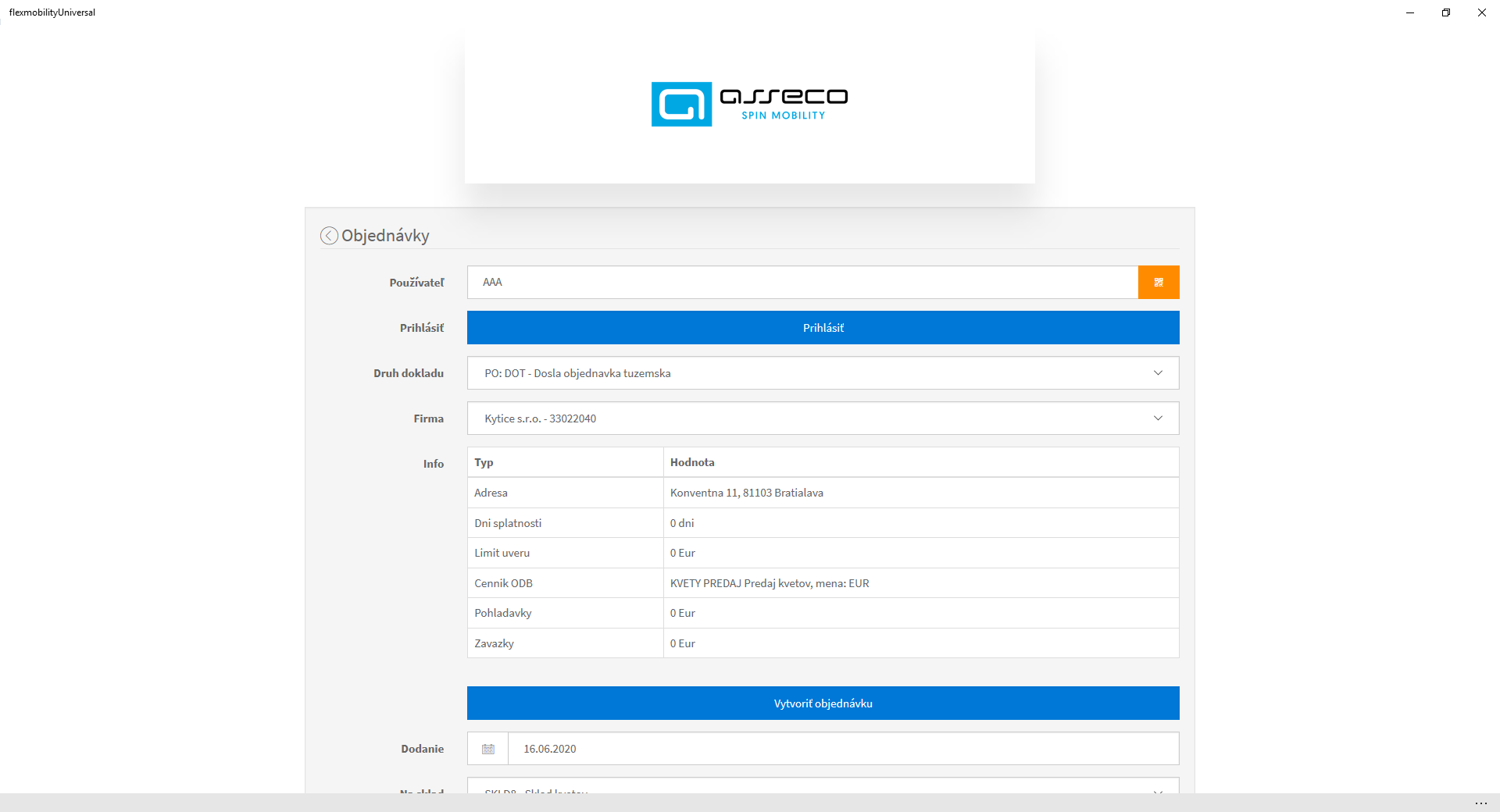Click the 0 Eur value in Pohladavky row

click(683, 613)
